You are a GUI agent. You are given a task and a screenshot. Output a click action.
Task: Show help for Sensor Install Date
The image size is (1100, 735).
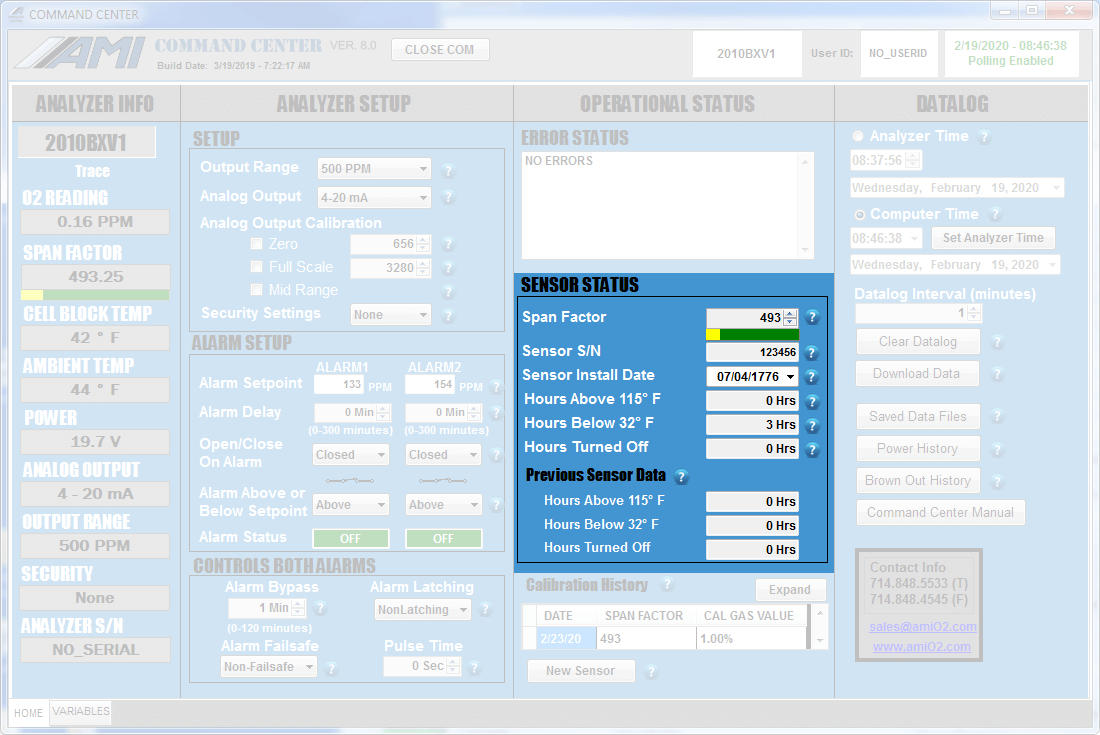tap(812, 377)
